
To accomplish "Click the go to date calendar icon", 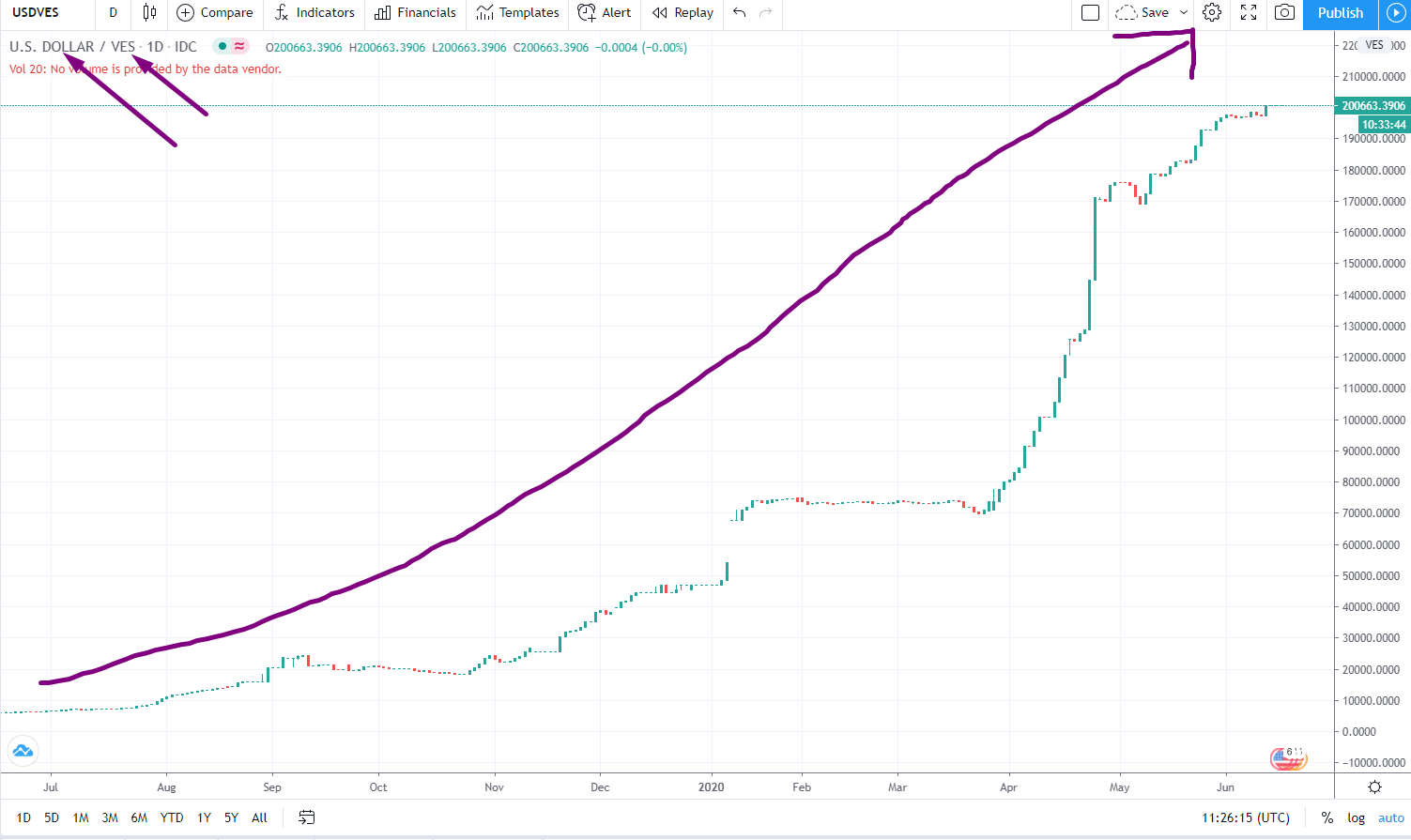I will [307, 817].
